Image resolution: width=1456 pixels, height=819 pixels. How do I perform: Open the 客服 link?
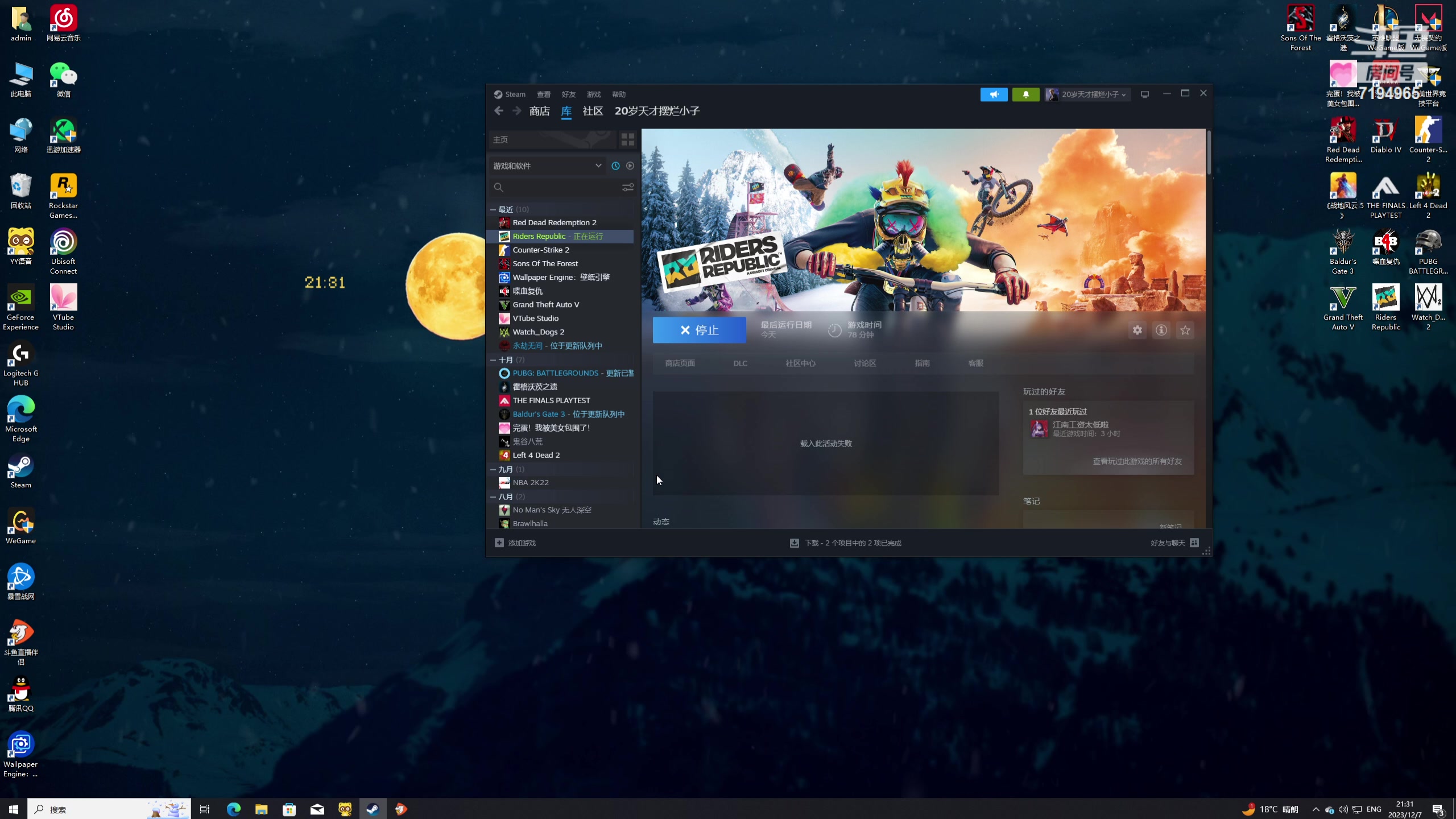pyautogui.click(x=975, y=363)
